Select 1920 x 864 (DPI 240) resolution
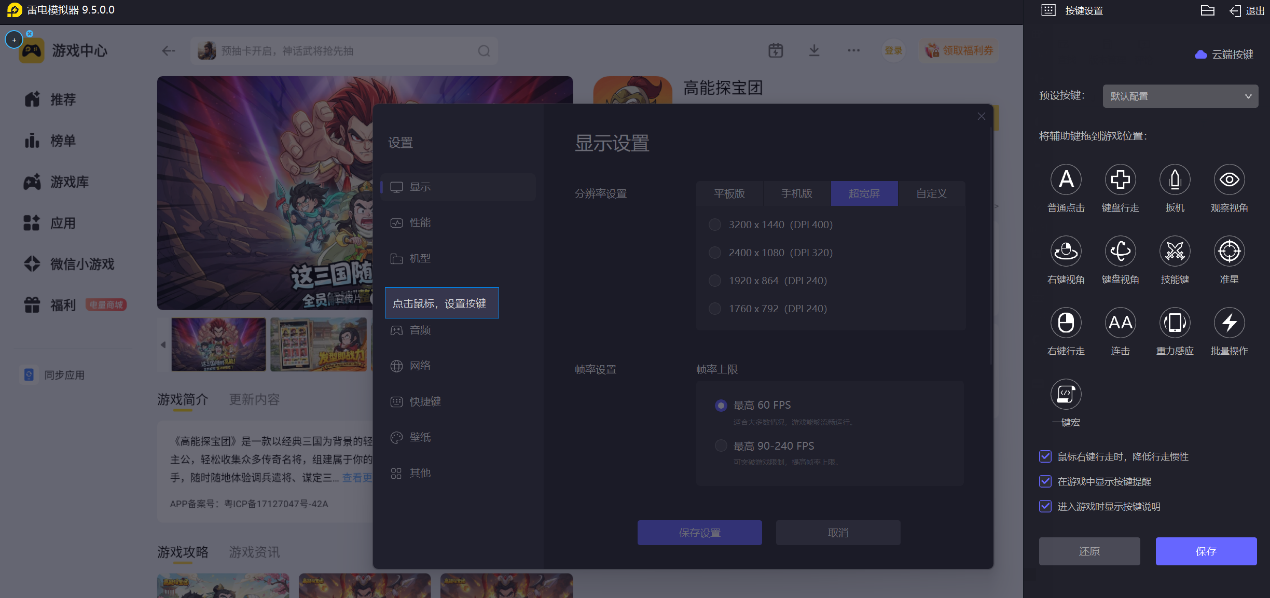Viewport: 1270px width, 598px height. coord(715,280)
